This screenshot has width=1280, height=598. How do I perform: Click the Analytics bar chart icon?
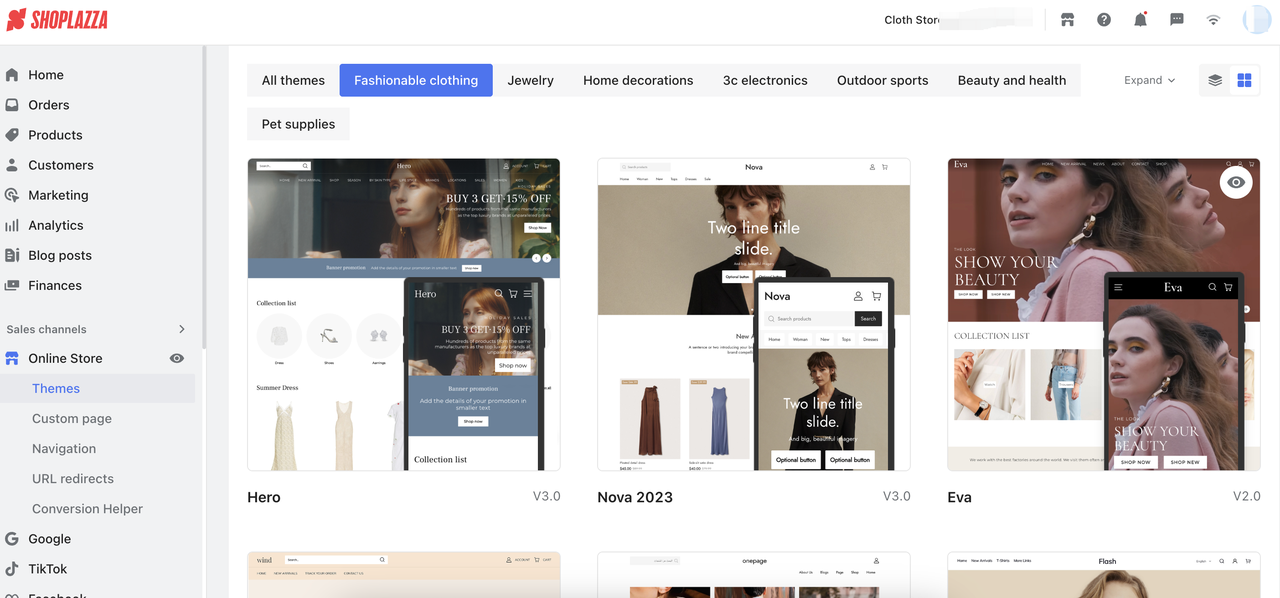pyautogui.click(x=12, y=225)
